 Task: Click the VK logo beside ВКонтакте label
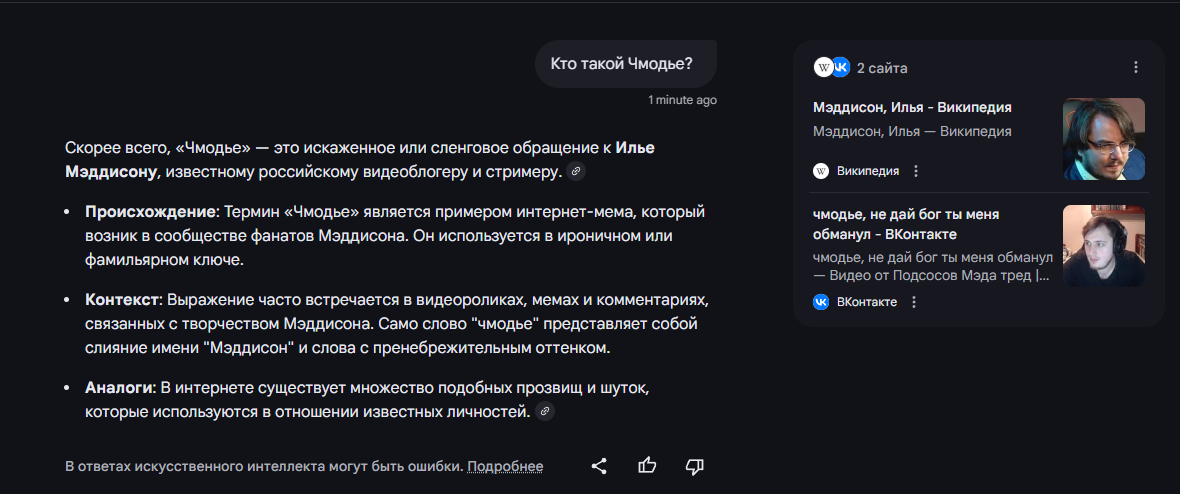[x=821, y=302]
